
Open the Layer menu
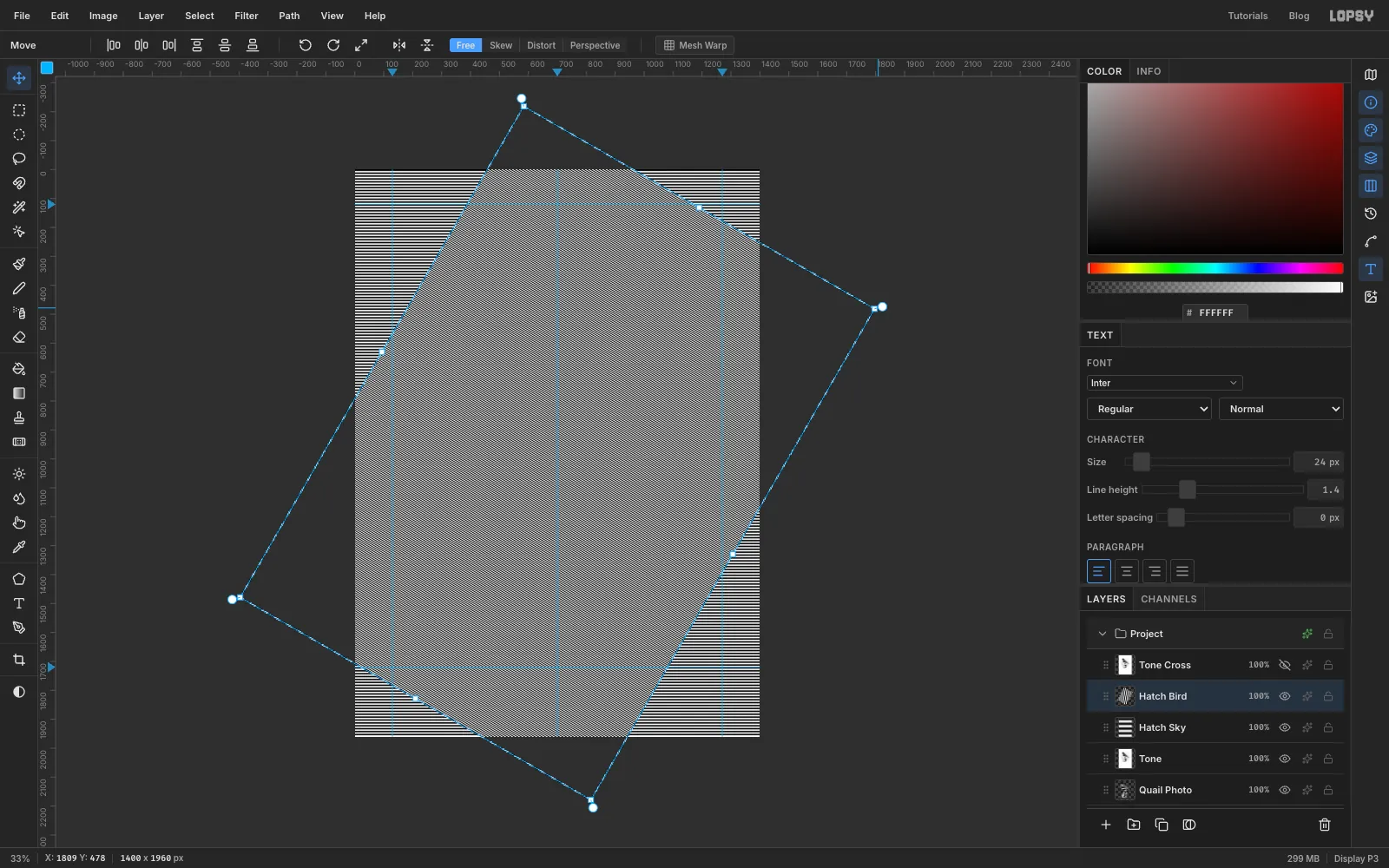(151, 16)
